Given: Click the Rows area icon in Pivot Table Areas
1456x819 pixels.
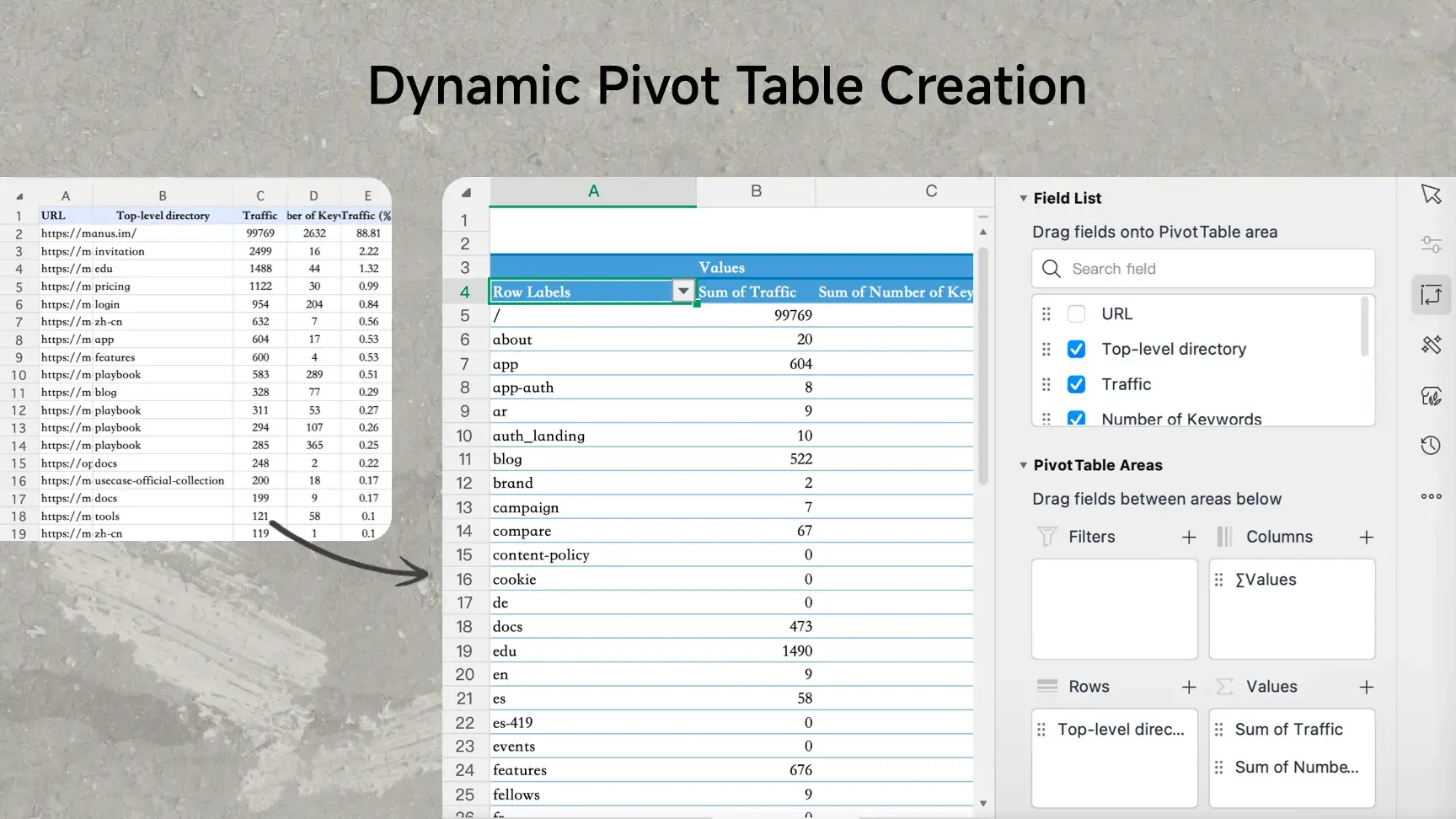Looking at the screenshot, I should click(1046, 686).
